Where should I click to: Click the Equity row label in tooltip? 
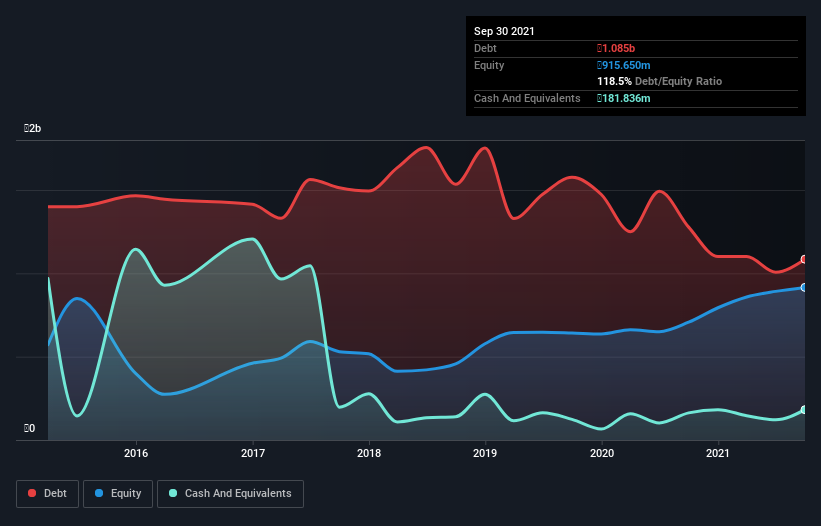tap(489, 65)
